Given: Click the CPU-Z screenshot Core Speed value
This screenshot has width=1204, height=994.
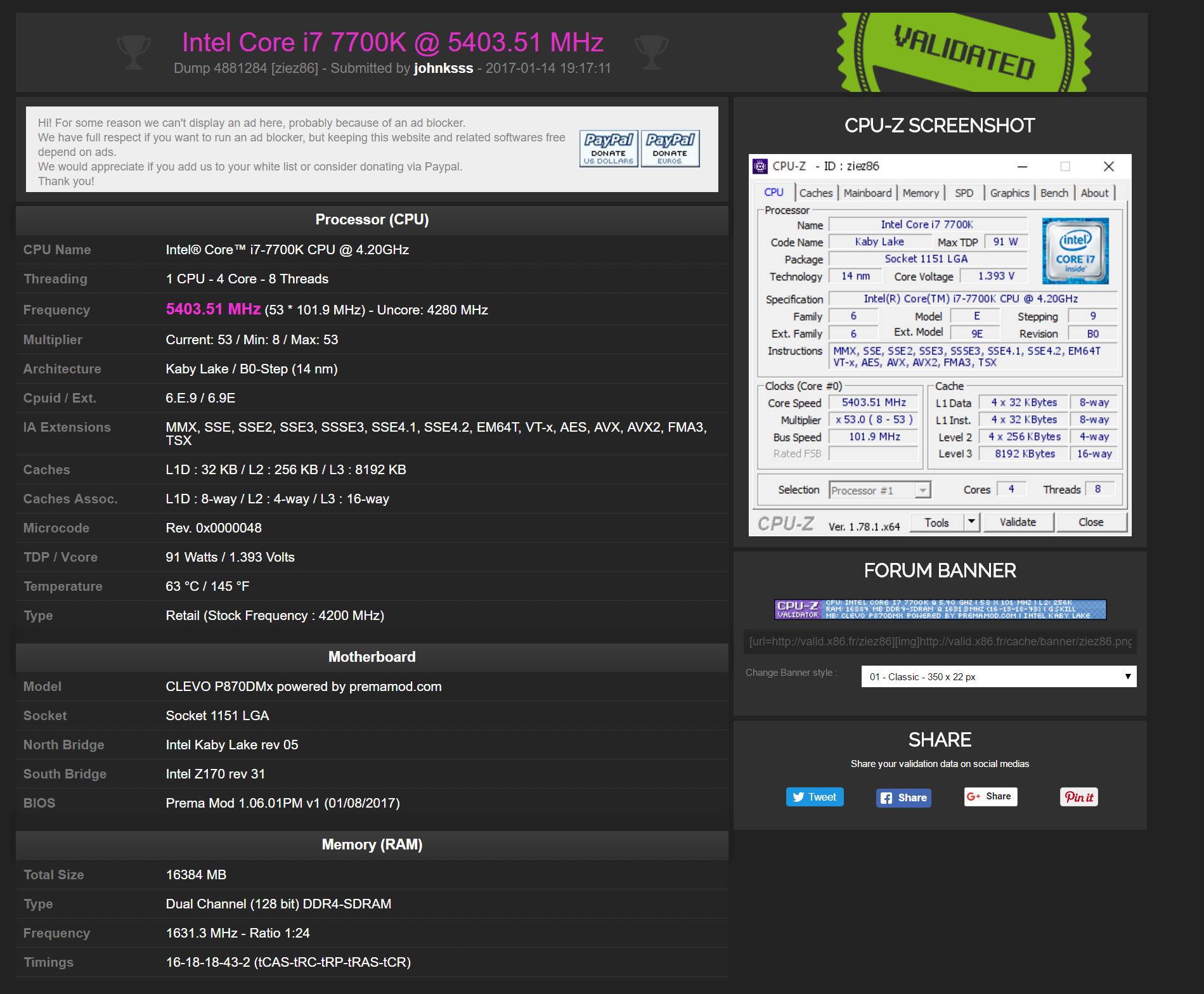Looking at the screenshot, I should pos(874,403).
